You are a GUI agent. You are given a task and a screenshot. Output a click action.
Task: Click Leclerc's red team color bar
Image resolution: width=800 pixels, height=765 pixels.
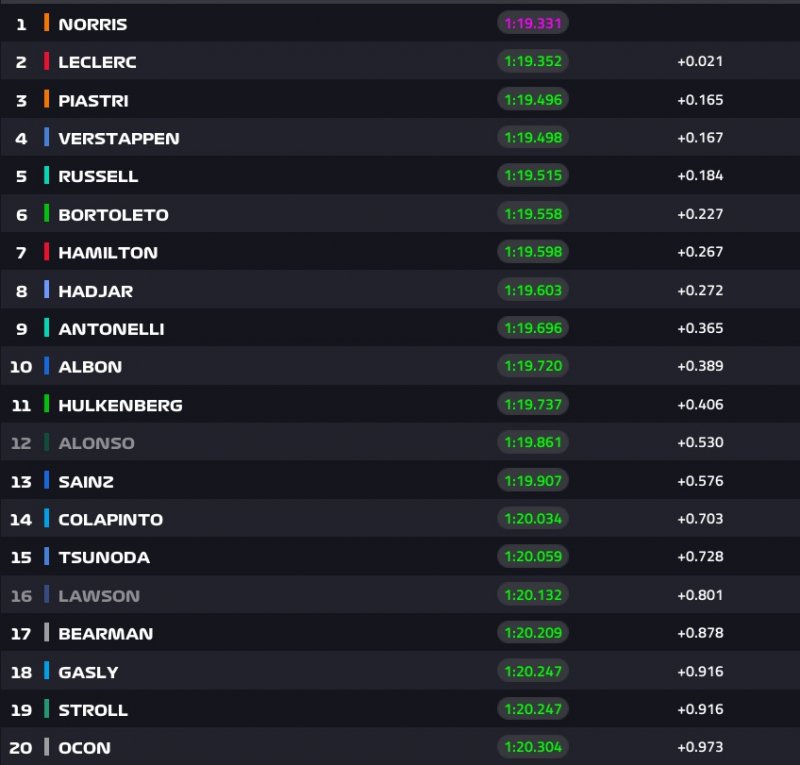[47, 61]
